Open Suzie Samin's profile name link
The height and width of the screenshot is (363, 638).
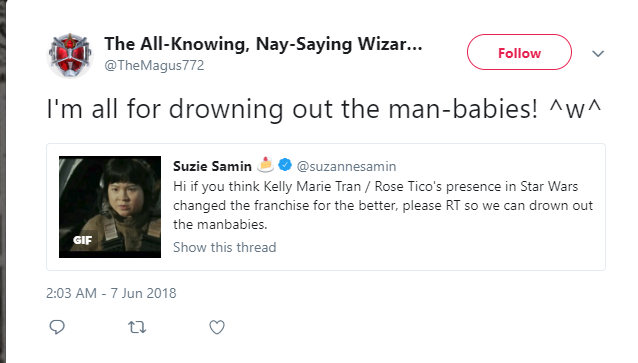(212, 166)
